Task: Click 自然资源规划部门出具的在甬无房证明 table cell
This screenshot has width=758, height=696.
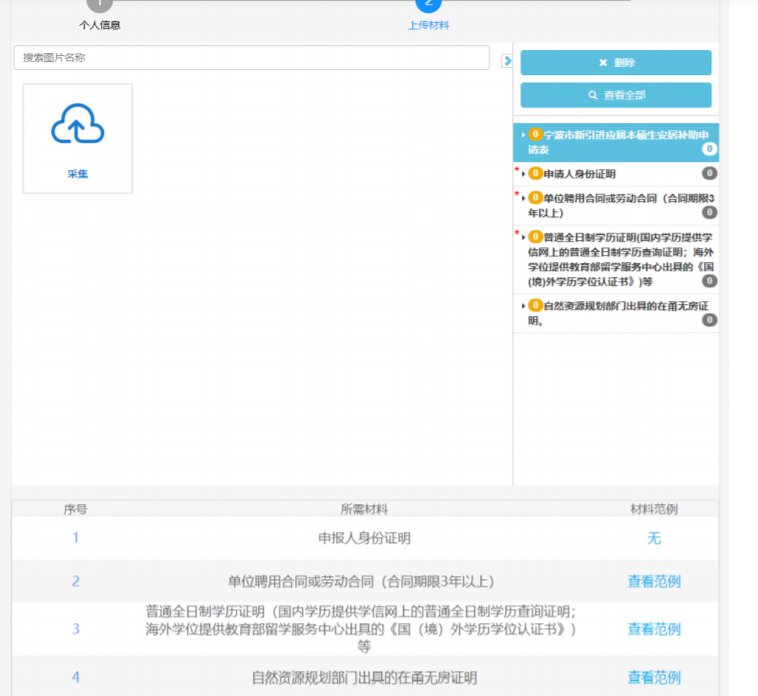Action: 364,678
